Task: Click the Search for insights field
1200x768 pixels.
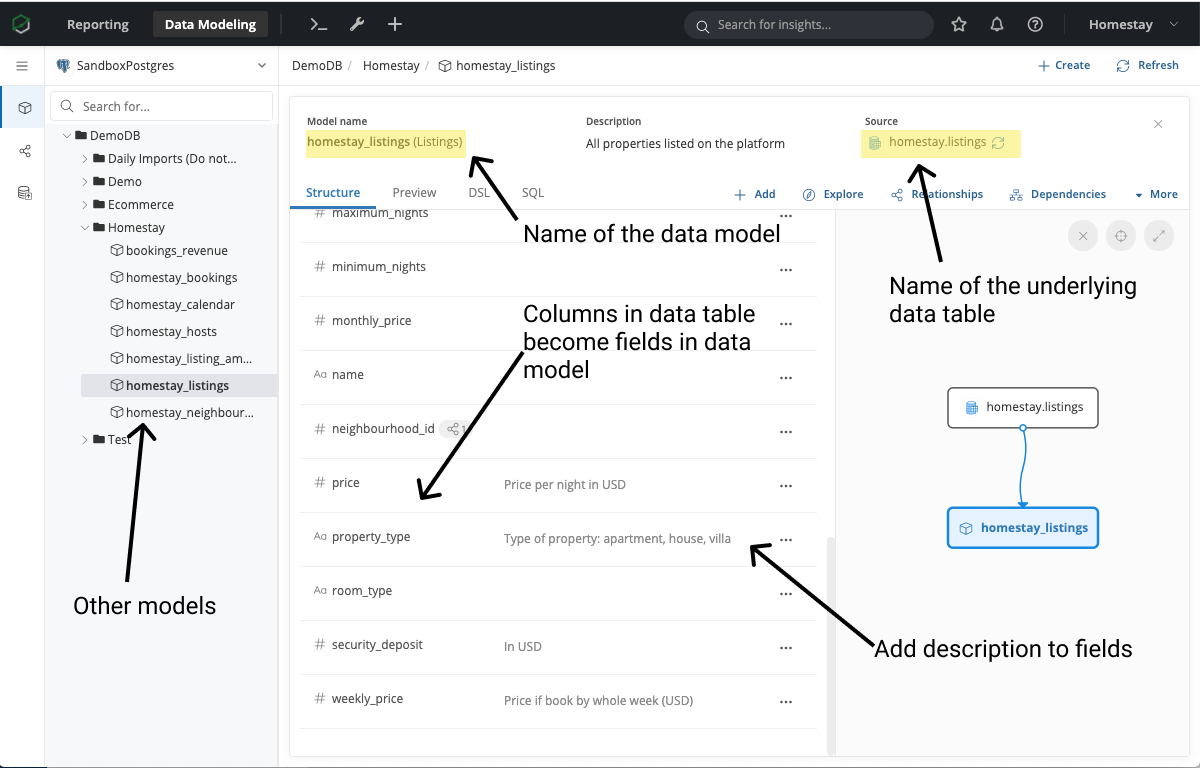Action: tap(808, 24)
